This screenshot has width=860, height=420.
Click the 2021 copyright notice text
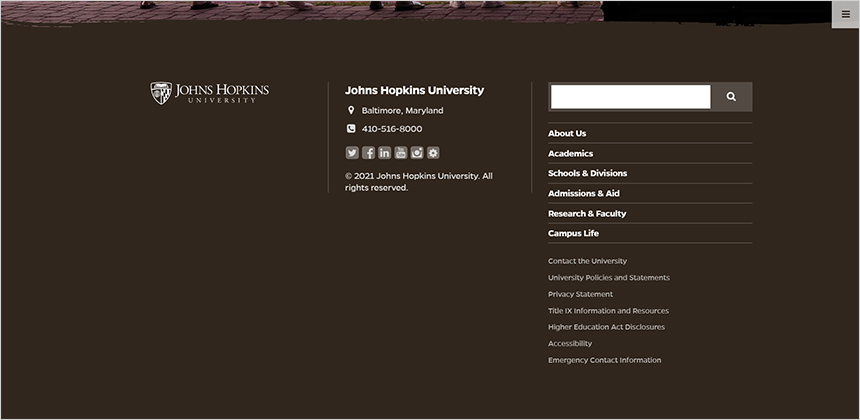(418, 182)
